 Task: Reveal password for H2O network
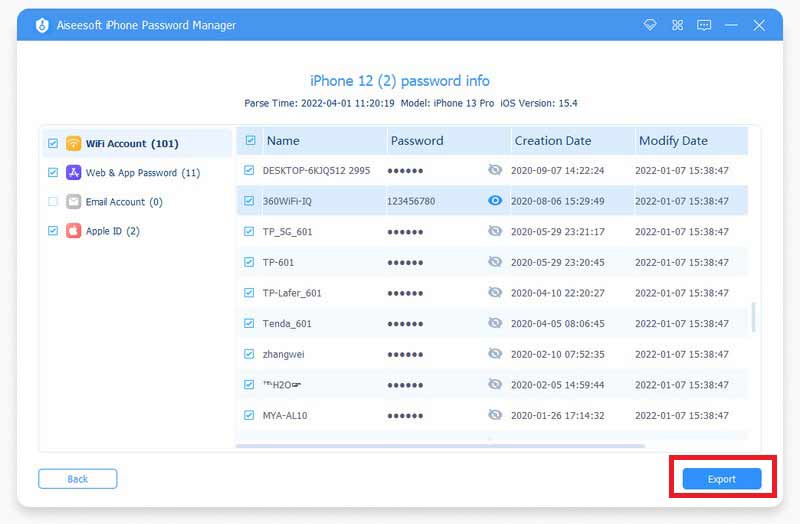494,384
